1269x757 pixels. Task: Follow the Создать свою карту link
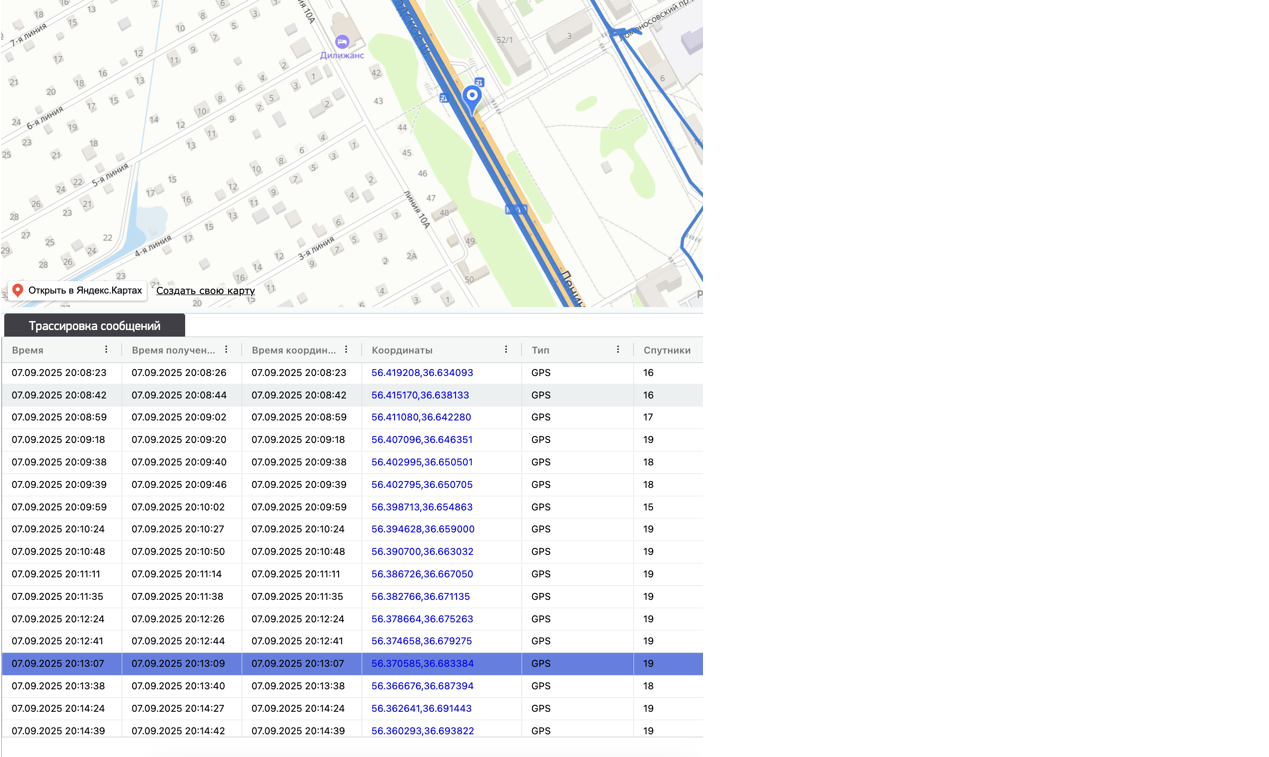[x=205, y=291]
